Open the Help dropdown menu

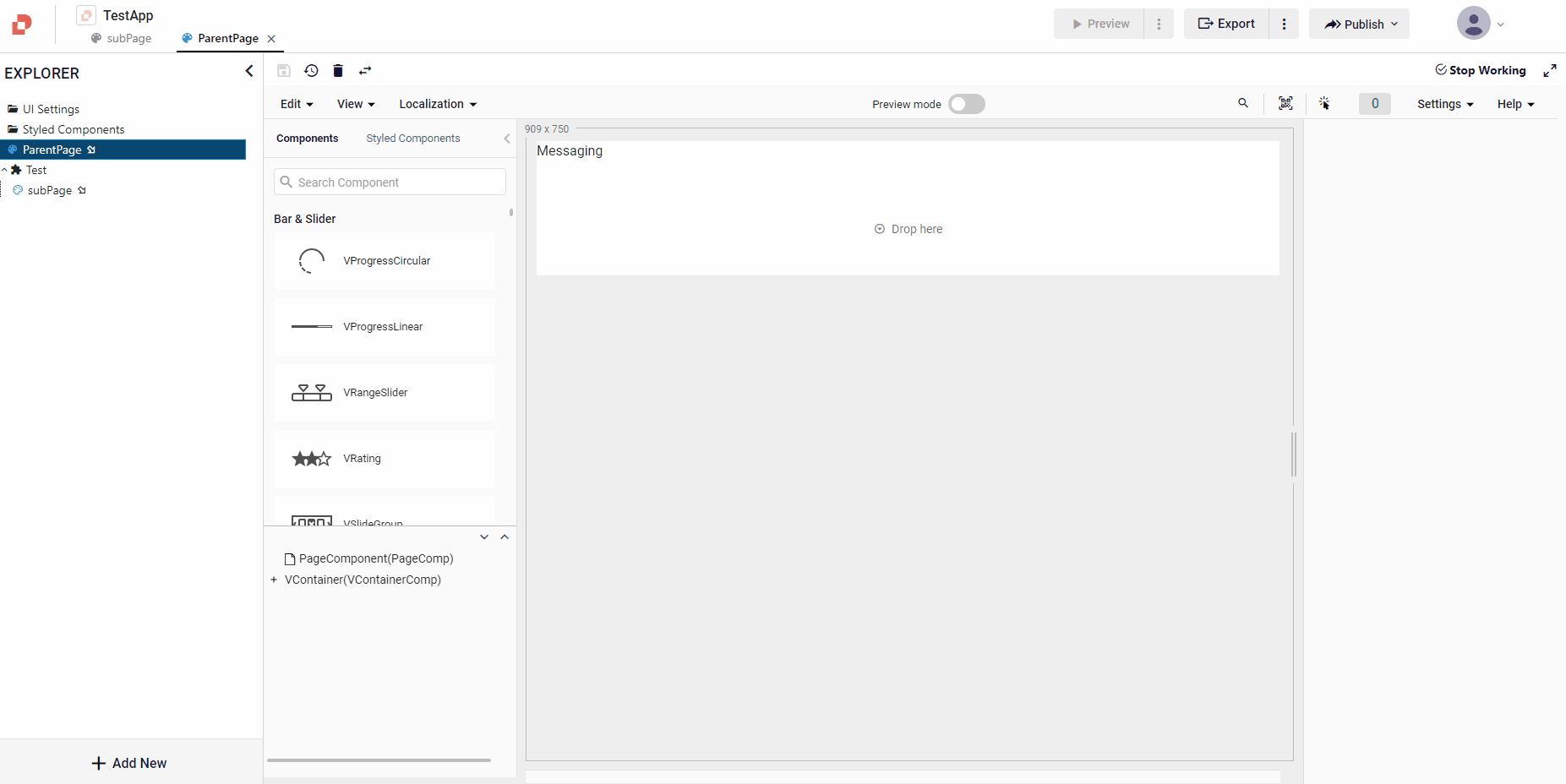[x=1515, y=104]
